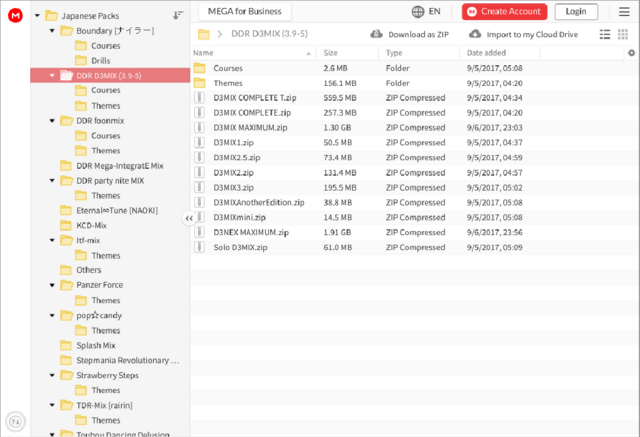Click the KCD-Mix folder icon
The image size is (640, 437).
[66, 225]
